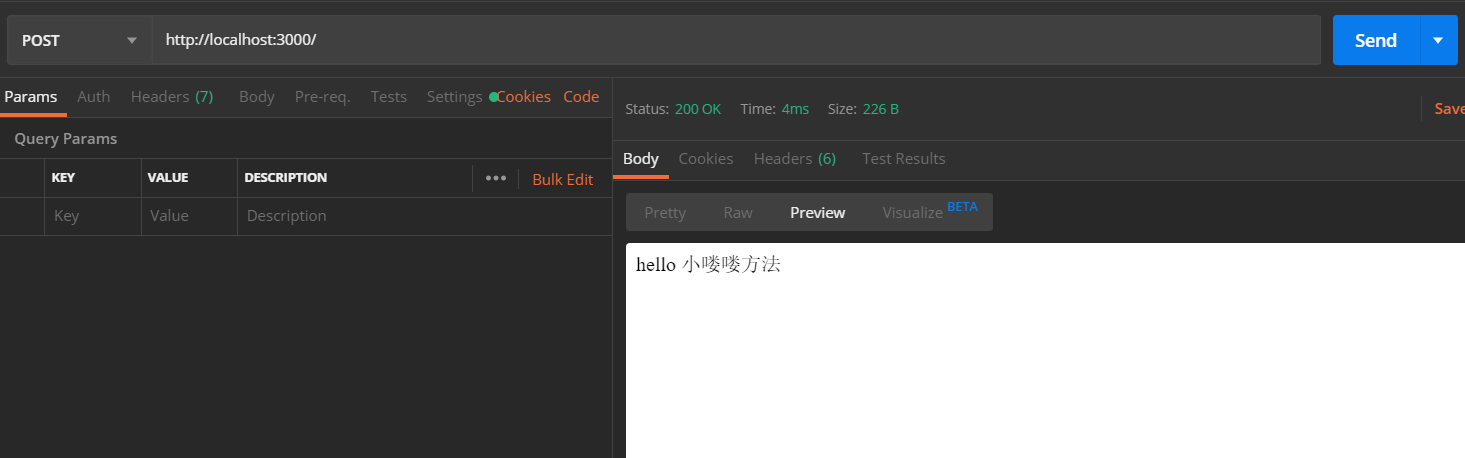Click the Description input cell
The image size is (1465, 458).
click(x=425, y=216)
